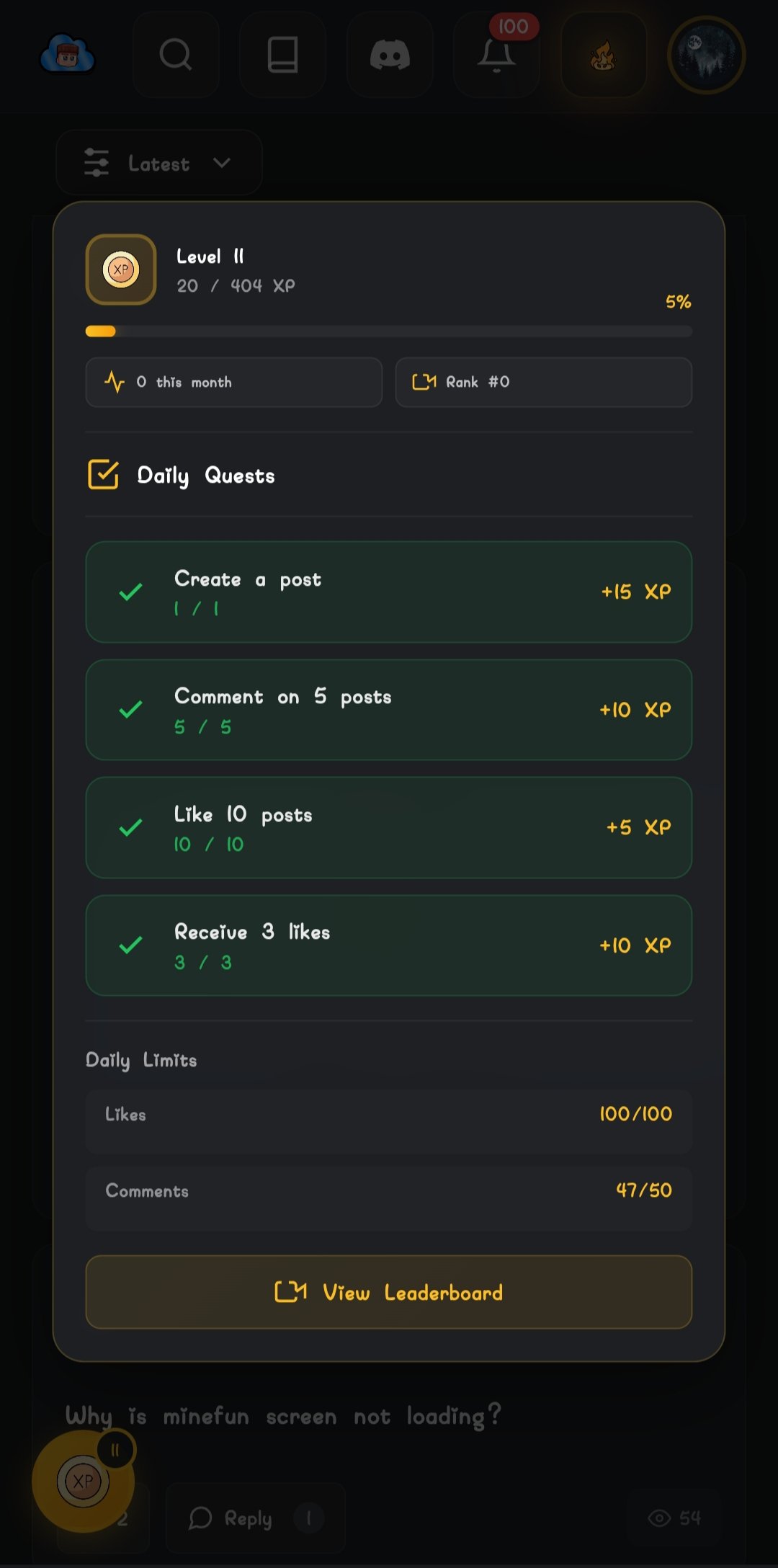Viewport: 778px width, 1568px height.
Task: Expand the Latest sort dropdown
Action: tap(158, 163)
